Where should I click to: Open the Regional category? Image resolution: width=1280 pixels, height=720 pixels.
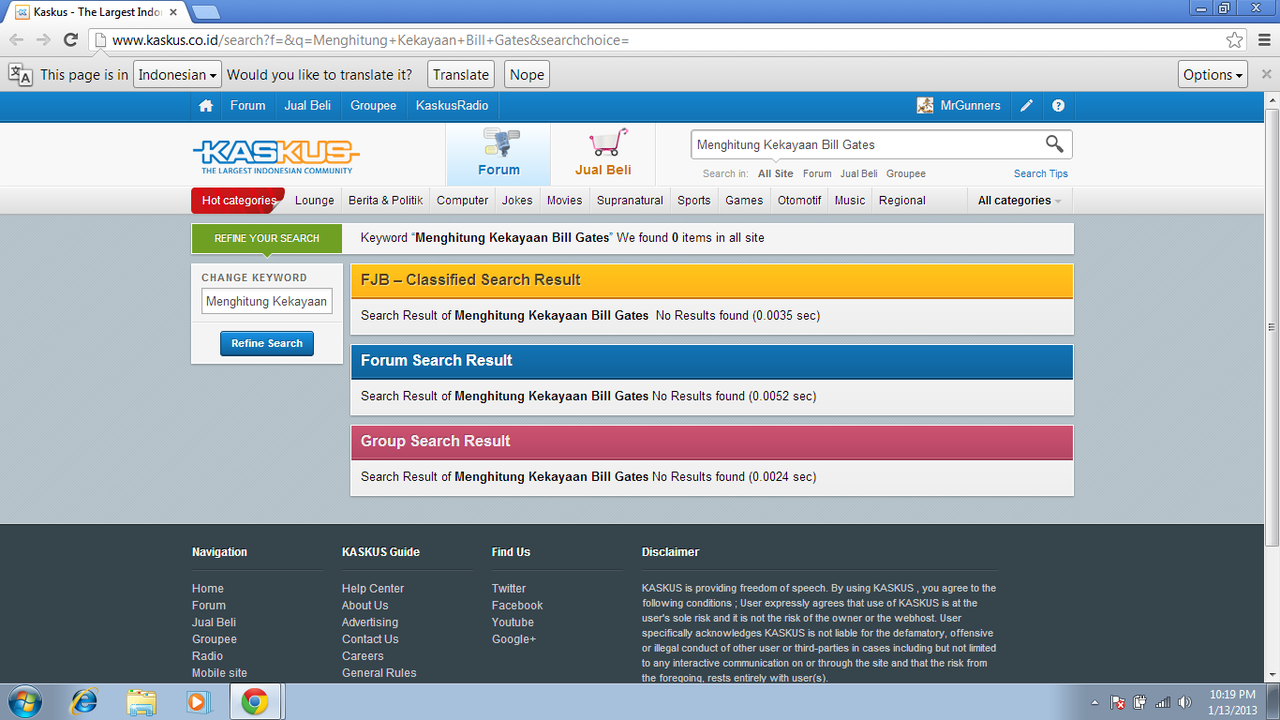click(902, 200)
